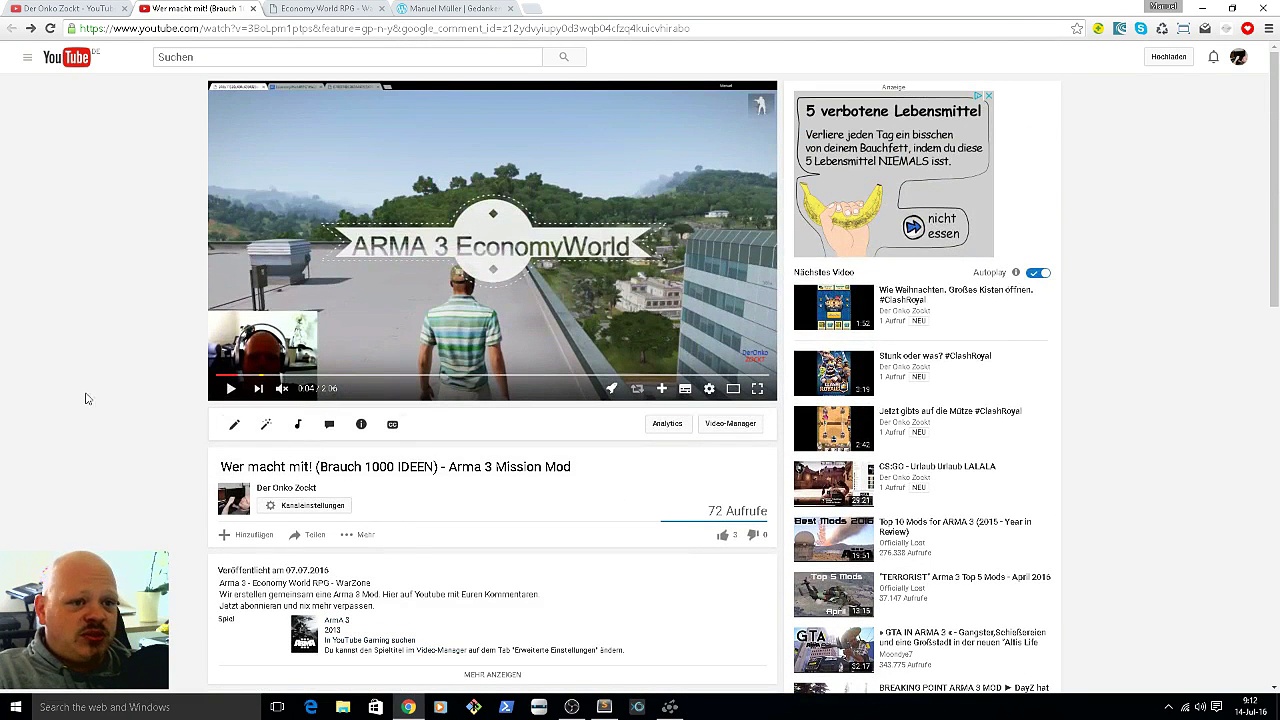
Task: Open the YouTube notifications bell
Action: pos(1213,57)
